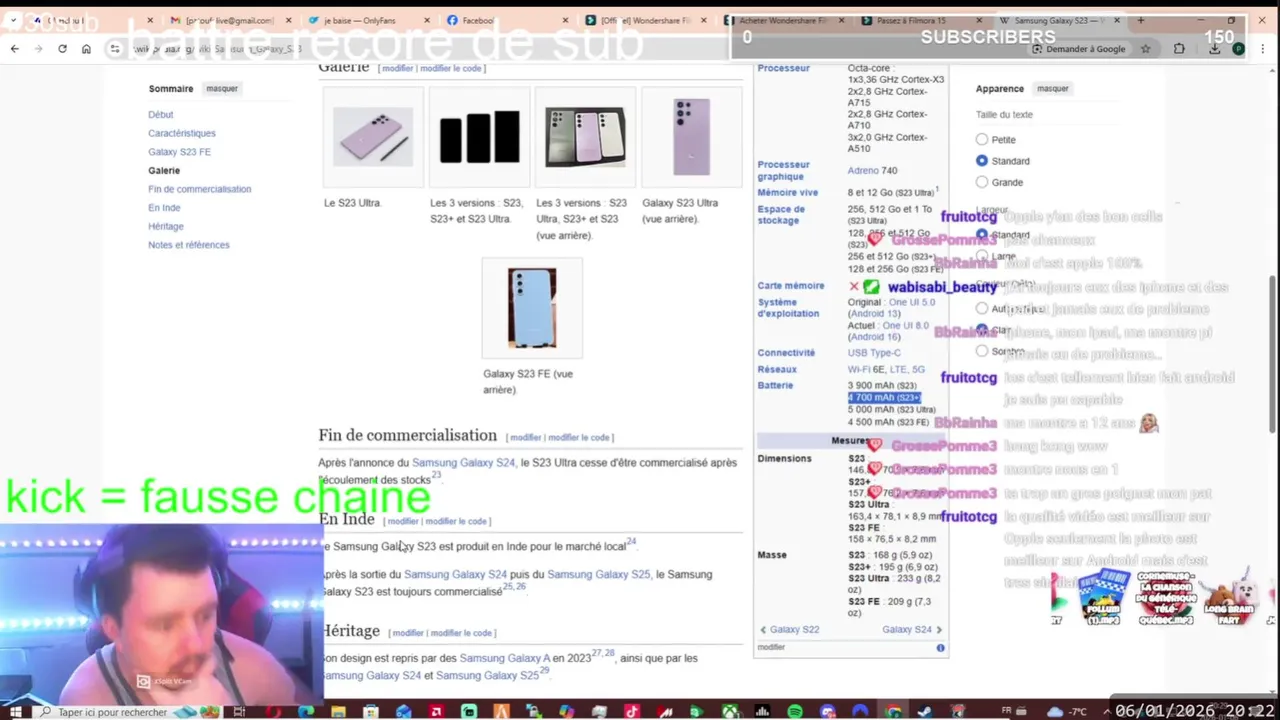Hide Sommaire with the masquer button

click(222, 89)
